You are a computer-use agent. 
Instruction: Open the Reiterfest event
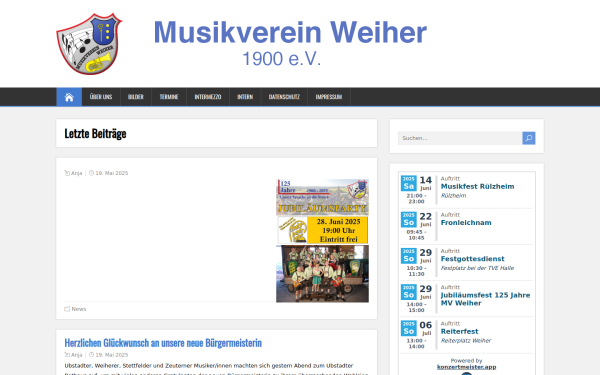[x=459, y=331]
